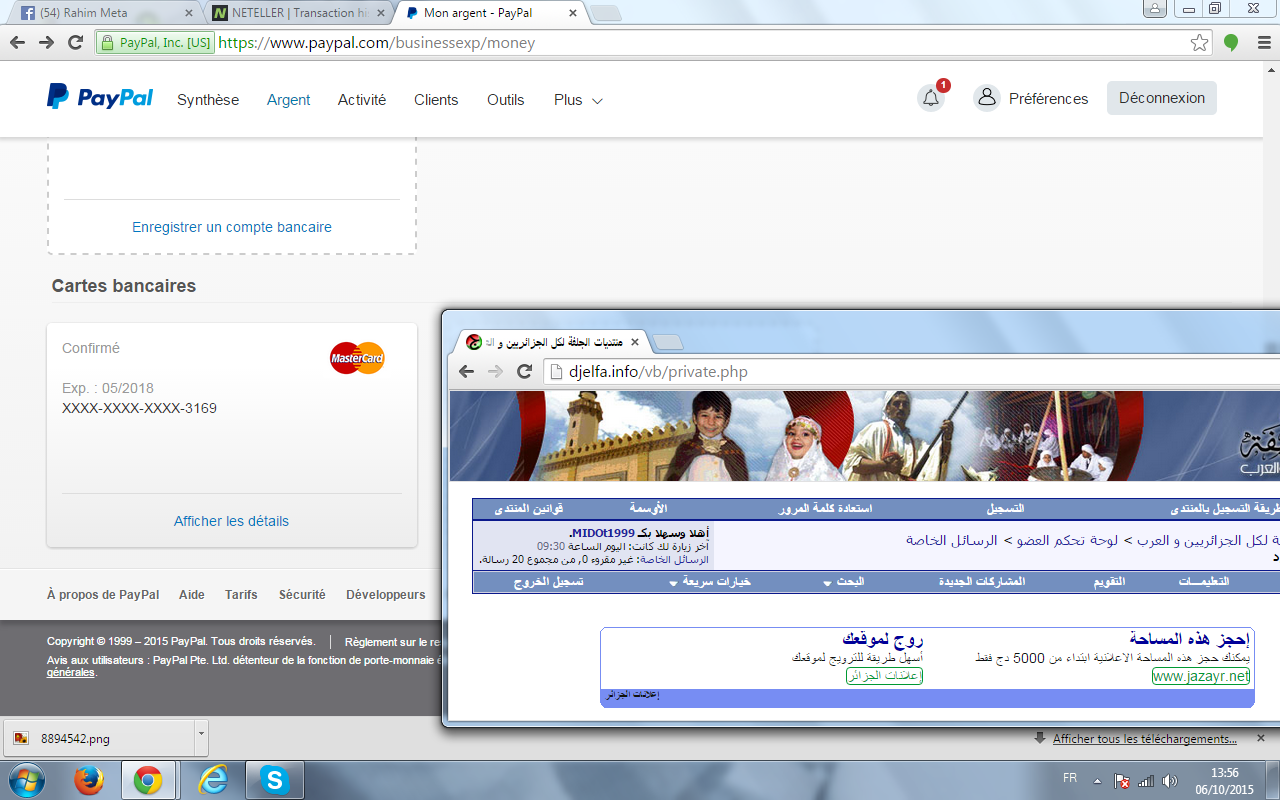Viewport: 1280px width, 800px height.
Task: Close the Facebook Rahim Meta tab
Action: (x=188, y=13)
